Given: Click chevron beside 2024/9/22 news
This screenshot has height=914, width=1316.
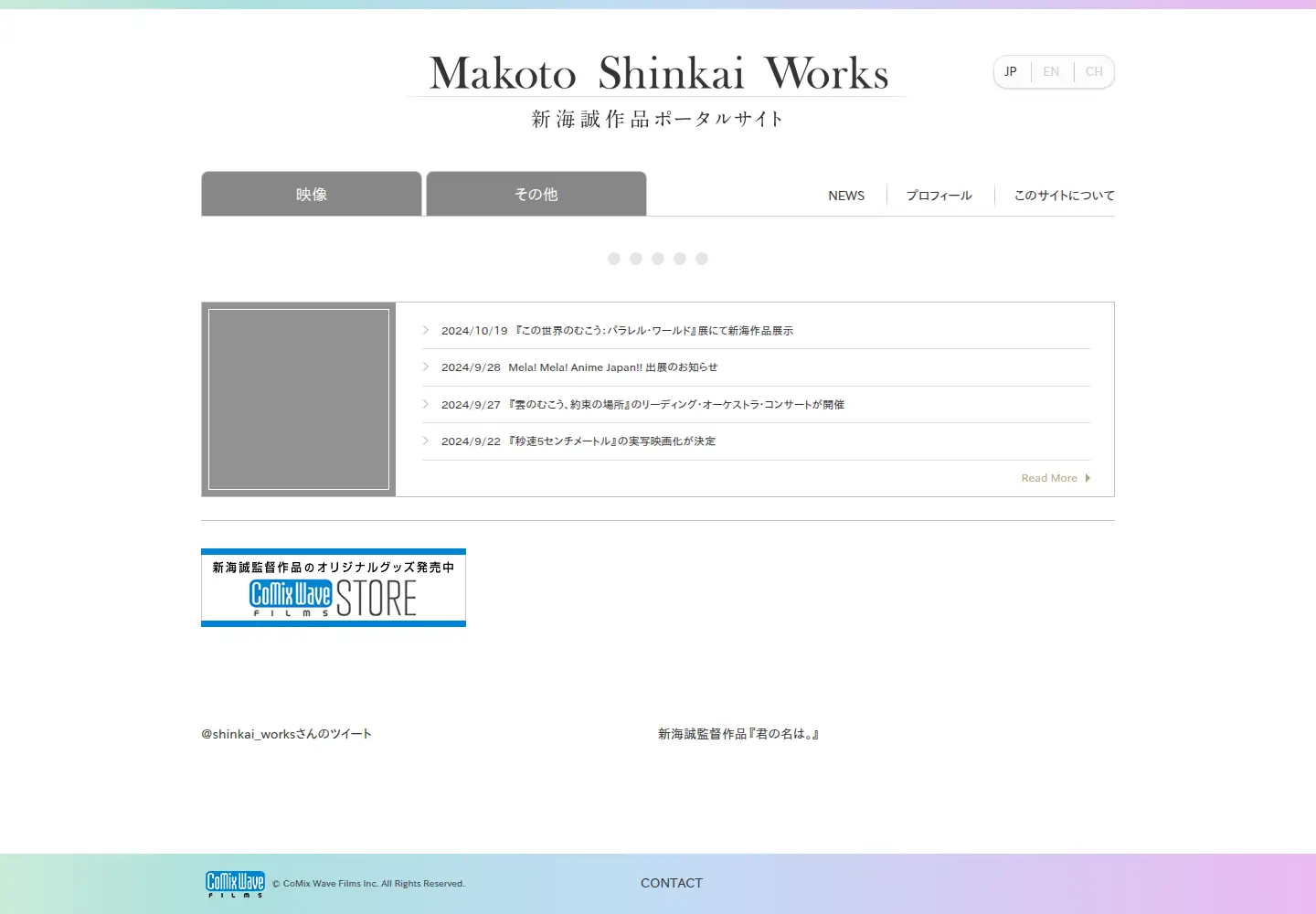Looking at the screenshot, I should [x=426, y=441].
